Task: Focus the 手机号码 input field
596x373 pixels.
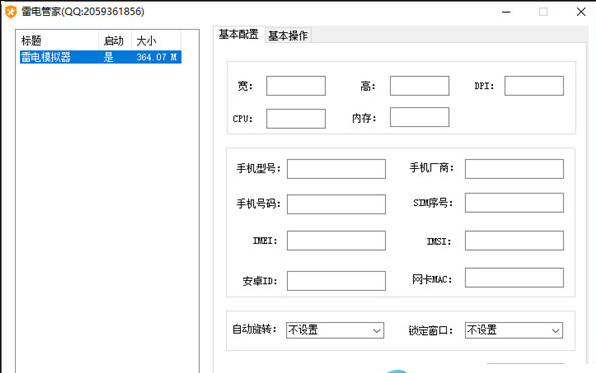Action: [336, 204]
